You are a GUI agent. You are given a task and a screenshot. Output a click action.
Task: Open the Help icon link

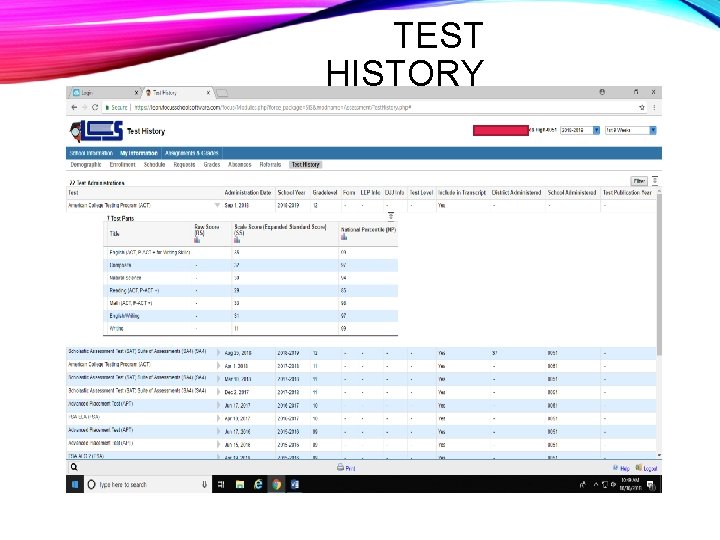tap(616, 468)
